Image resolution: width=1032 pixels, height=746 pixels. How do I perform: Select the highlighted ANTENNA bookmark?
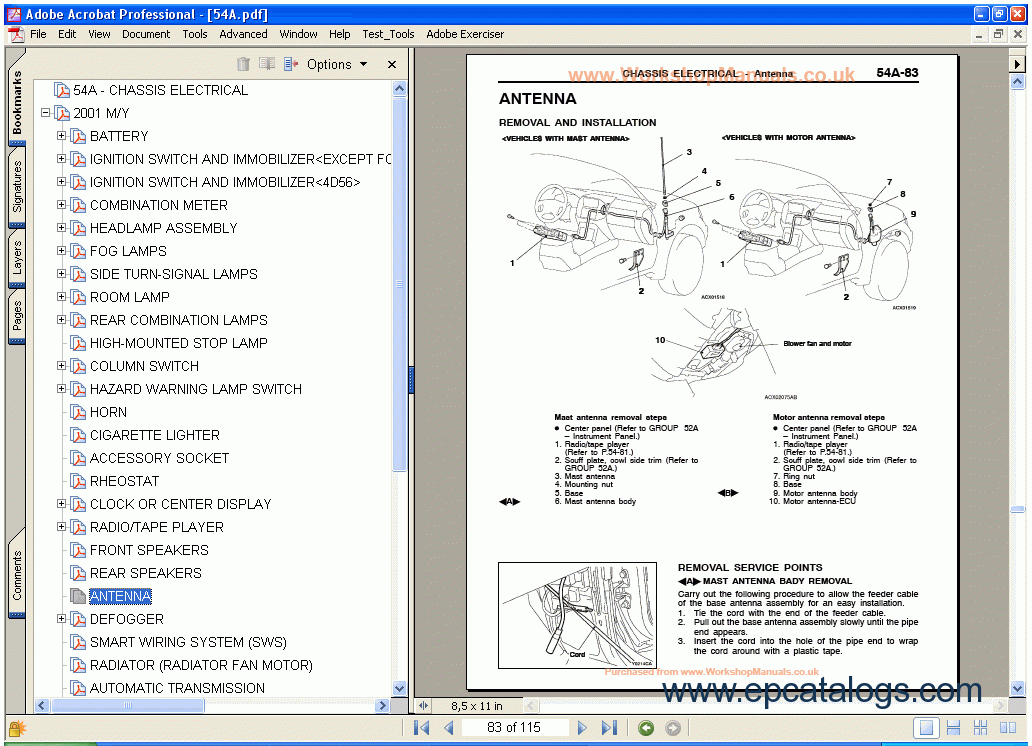[120, 597]
